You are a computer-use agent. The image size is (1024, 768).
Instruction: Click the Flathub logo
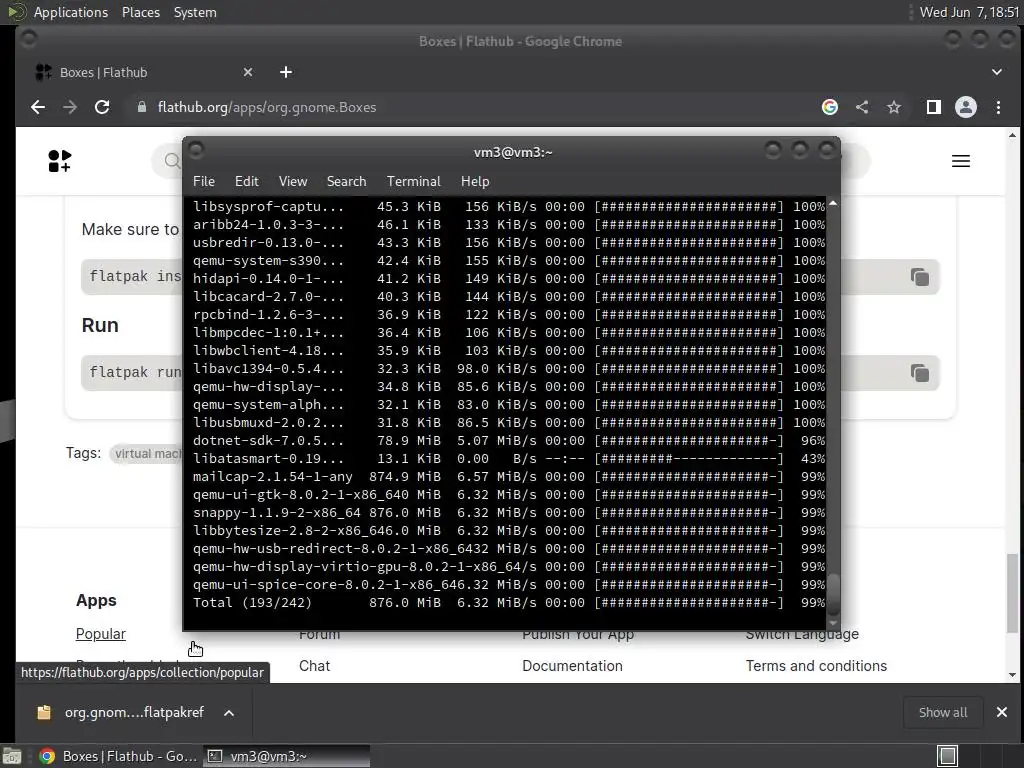59,161
